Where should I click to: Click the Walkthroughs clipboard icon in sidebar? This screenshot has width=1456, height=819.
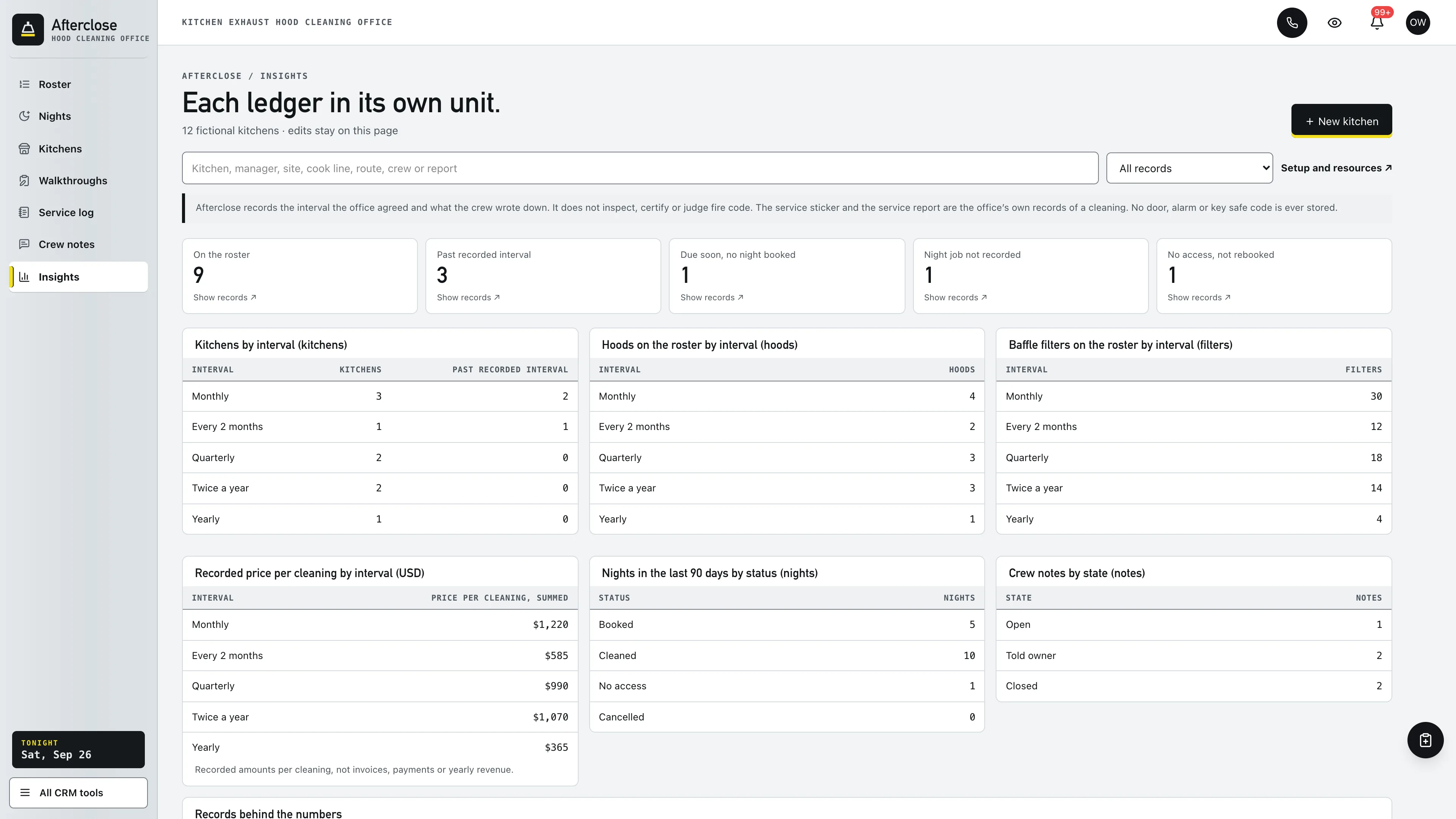click(24, 180)
